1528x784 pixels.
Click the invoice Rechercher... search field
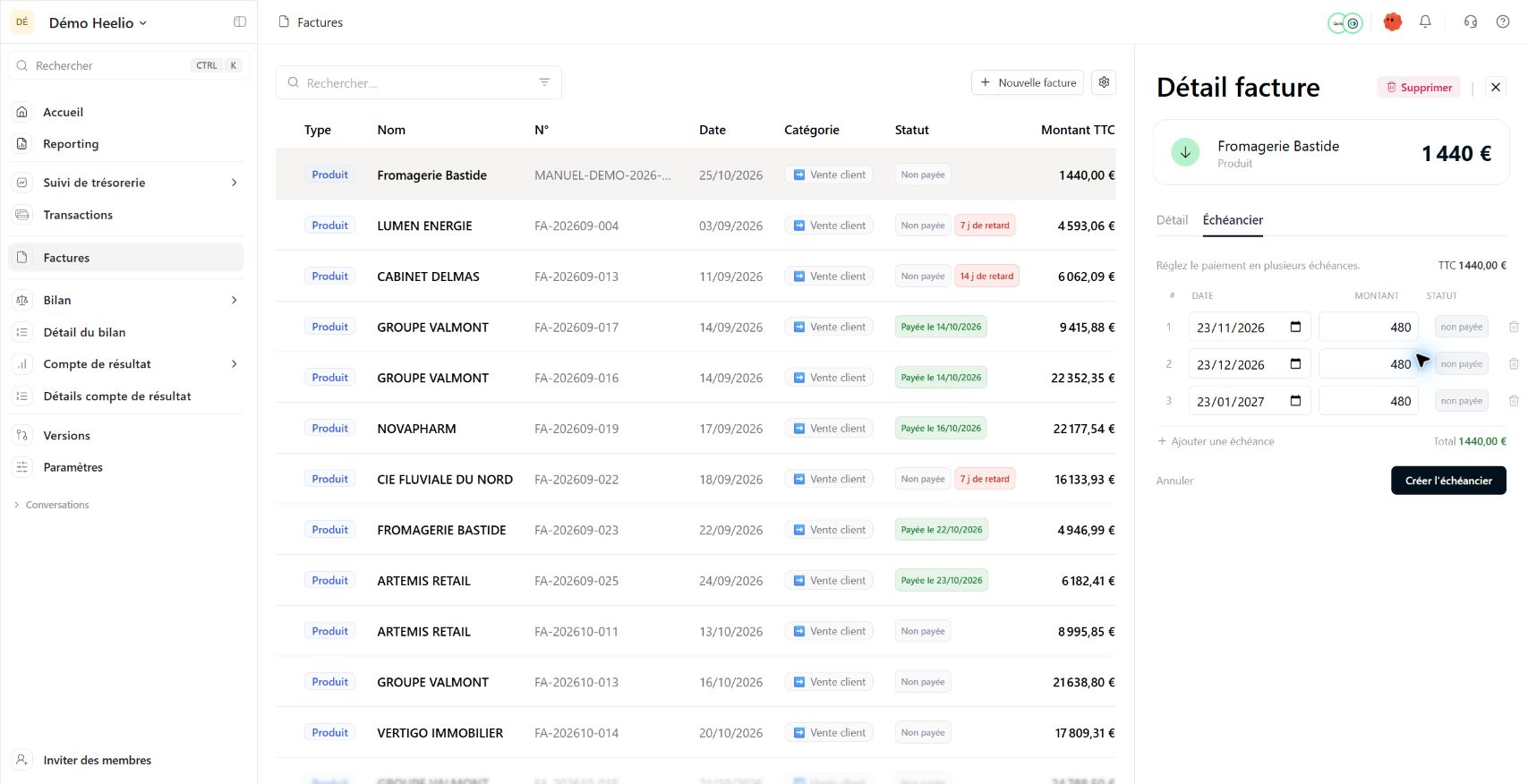click(418, 82)
